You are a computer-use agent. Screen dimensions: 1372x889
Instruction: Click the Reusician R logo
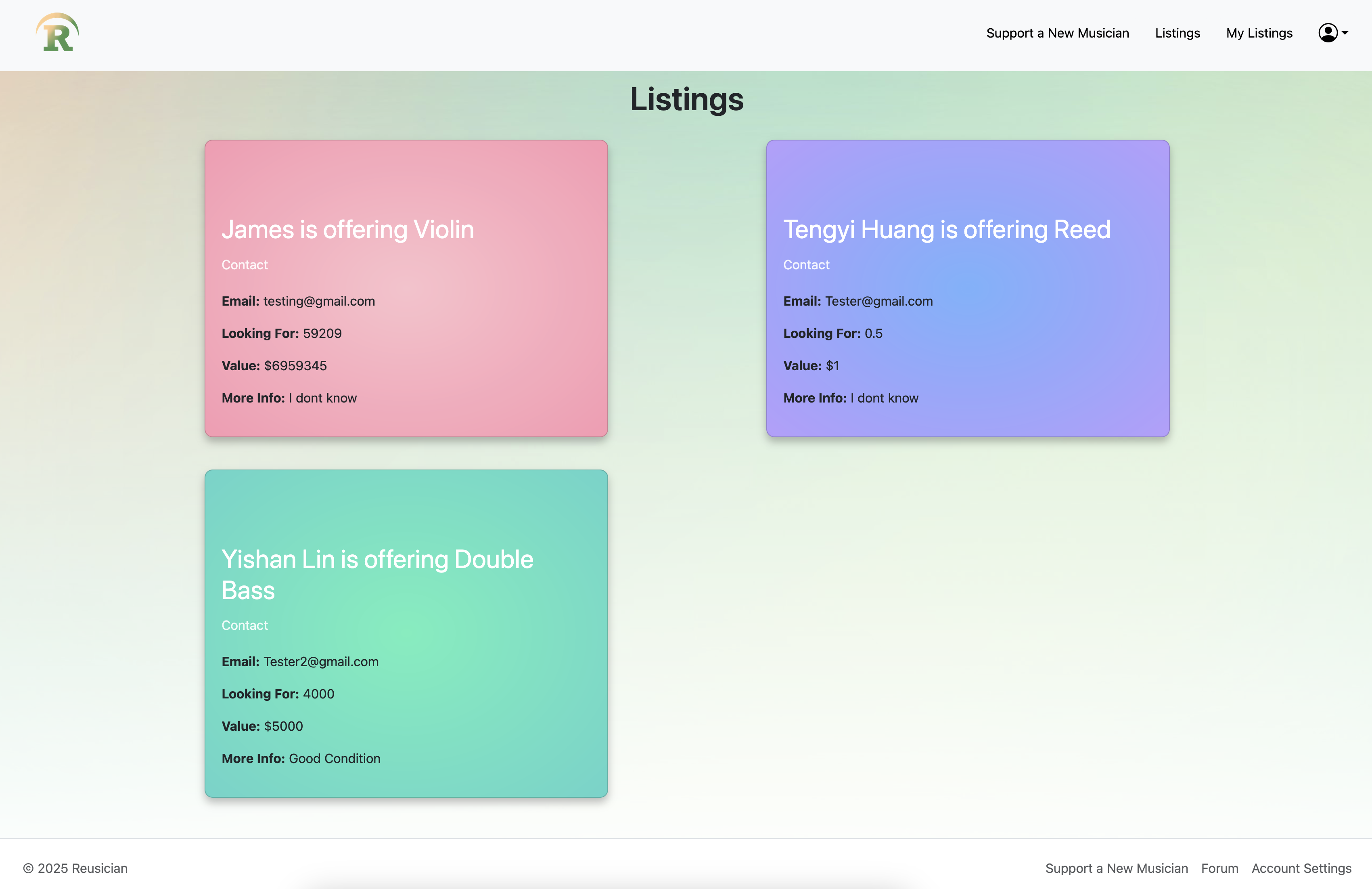[57, 33]
